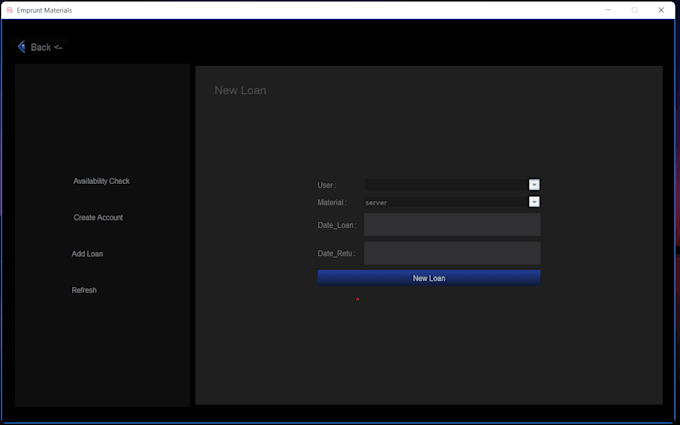Screen dimensions: 680x425
Task: Click the Material combo box showing server
Action: tap(446, 202)
